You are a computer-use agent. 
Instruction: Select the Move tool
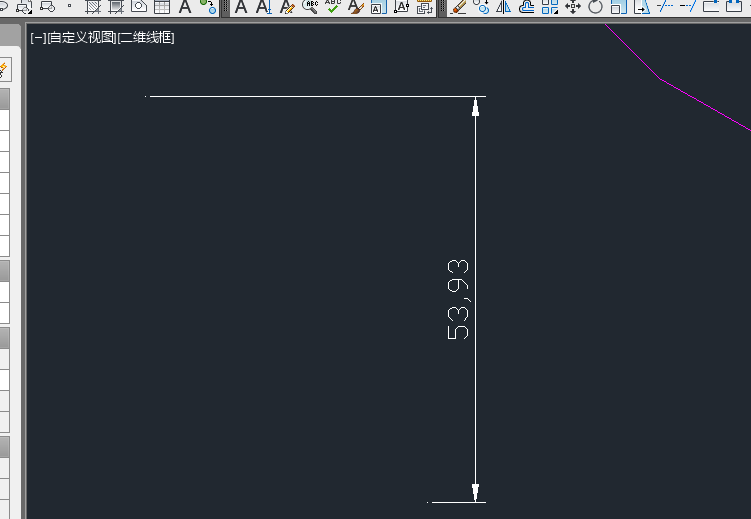coord(573,7)
